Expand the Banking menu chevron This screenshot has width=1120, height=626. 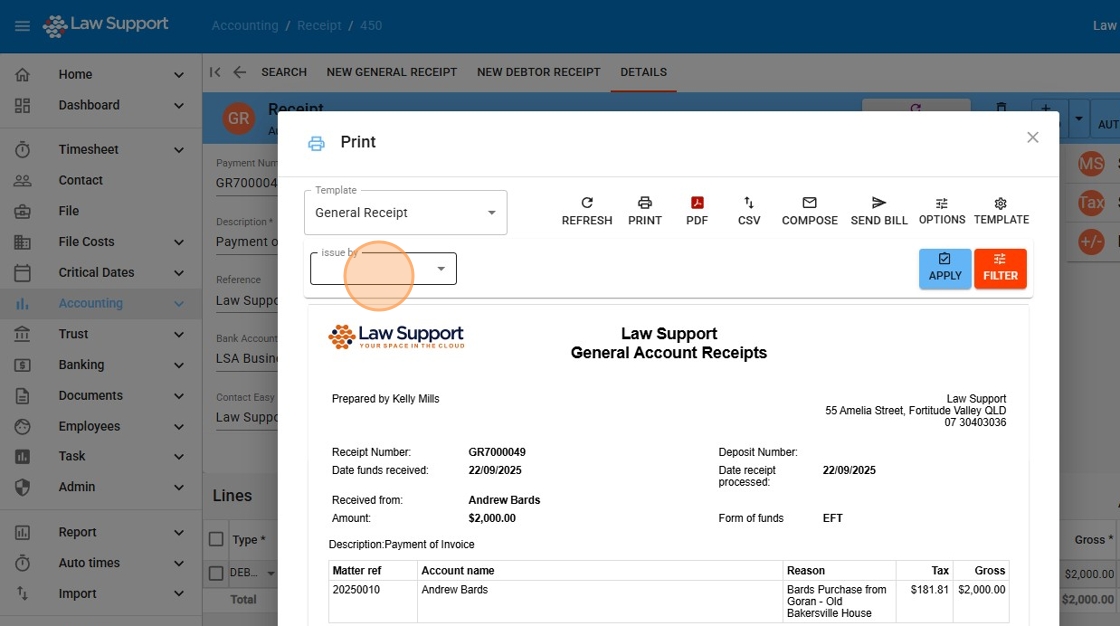click(x=179, y=365)
